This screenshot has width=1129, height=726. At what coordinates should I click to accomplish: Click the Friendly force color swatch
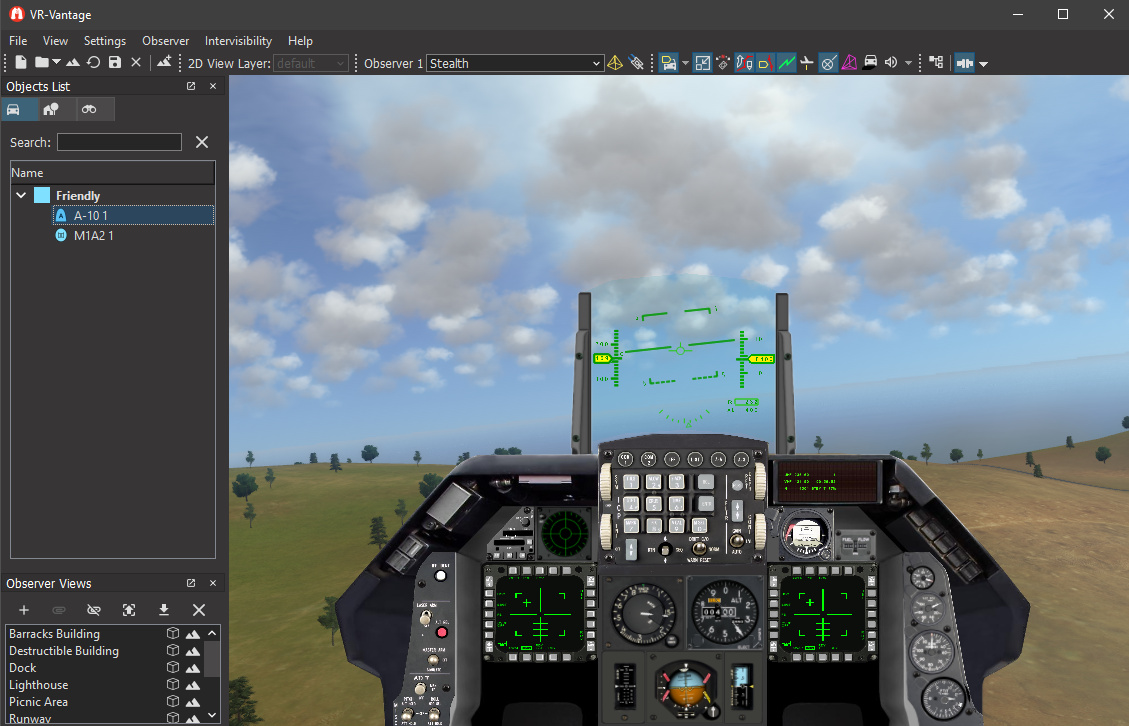(42, 195)
